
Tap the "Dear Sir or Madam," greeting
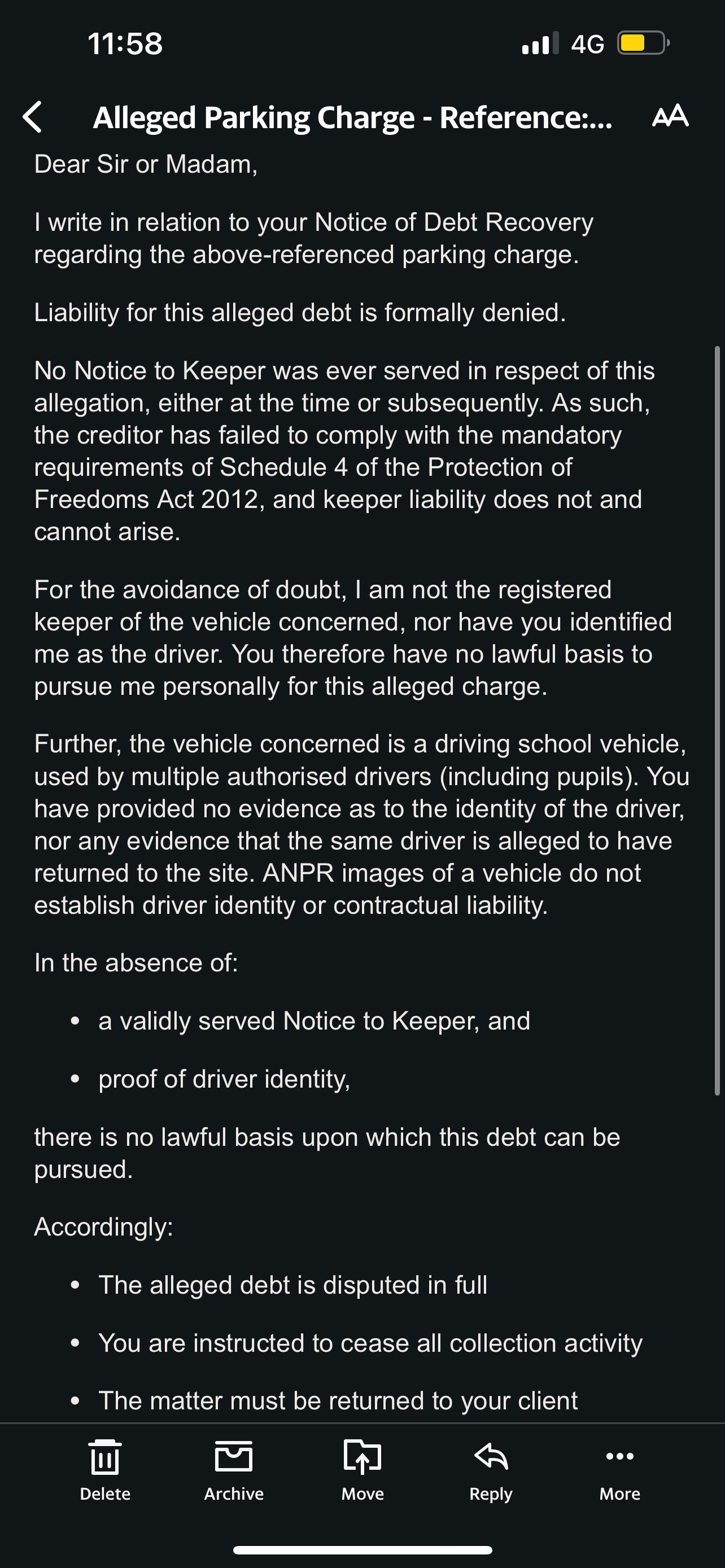[146, 164]
